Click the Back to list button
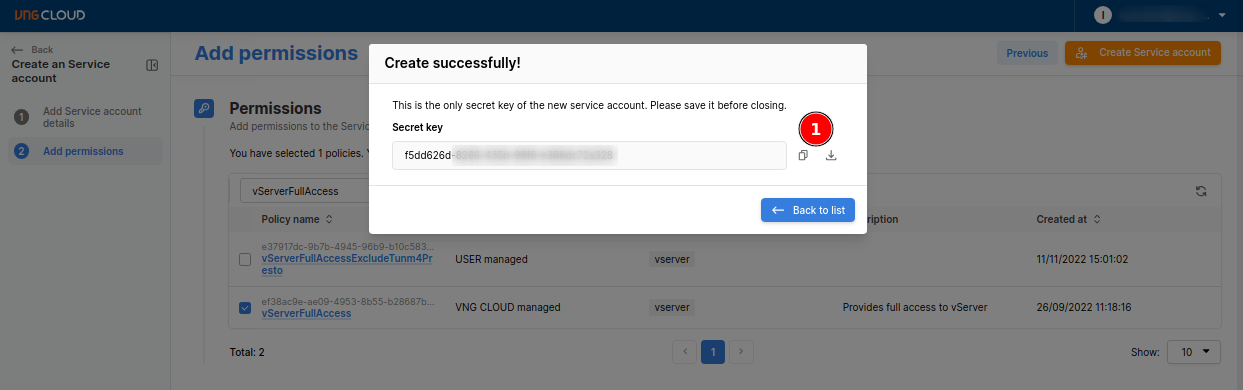Viewport: 1243px width, 390px height. pyautogui.click(x=808, y=210)
